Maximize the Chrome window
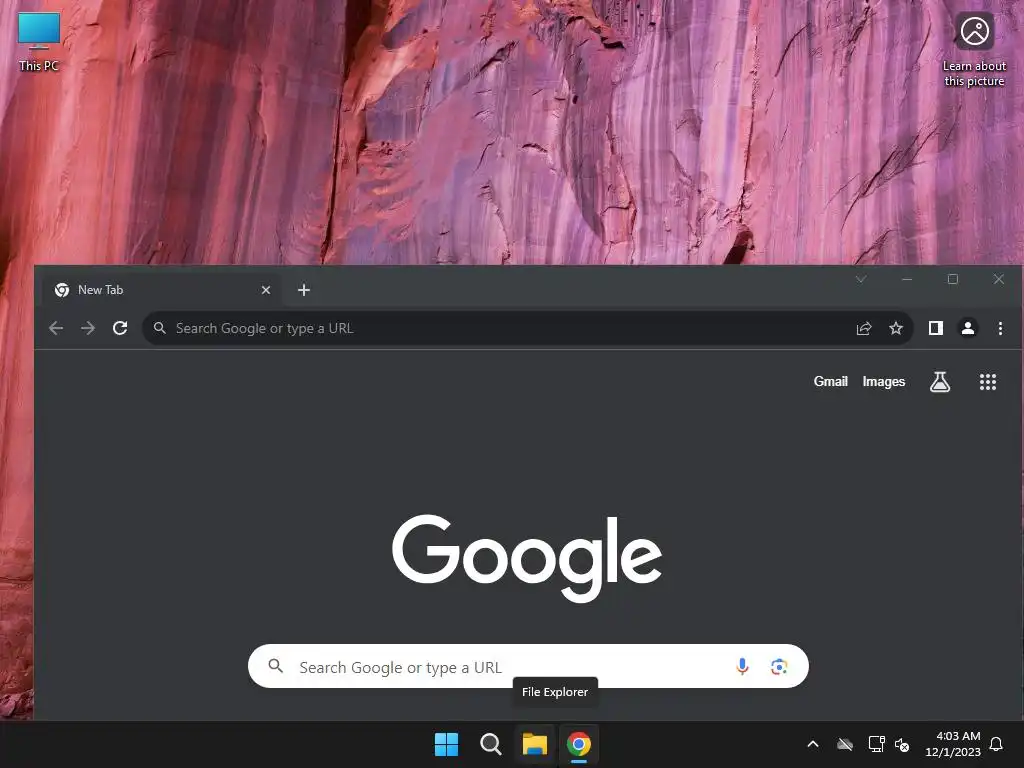1024x768 pixels. (x=953, y=279)
